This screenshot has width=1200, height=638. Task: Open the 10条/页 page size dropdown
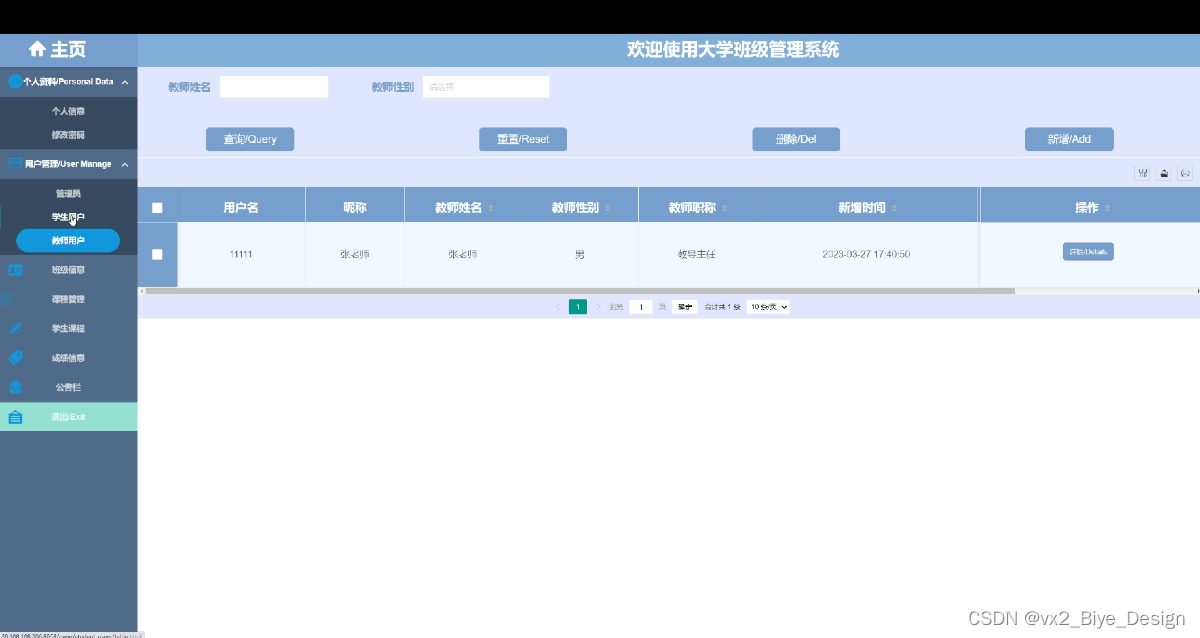(768, 307)
